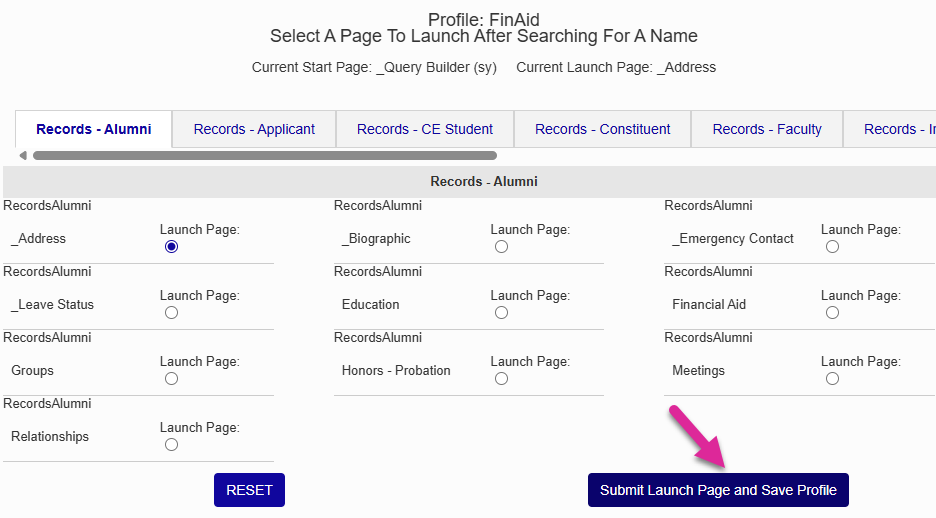Open the Records - Faculty tab

pyautogui.click(x=767, y=129)
